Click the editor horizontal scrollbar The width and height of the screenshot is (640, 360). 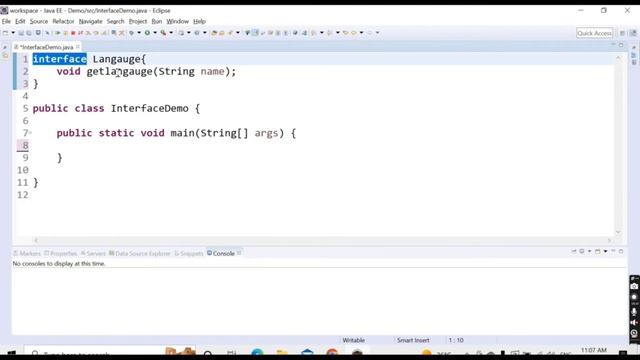(322, 240)
